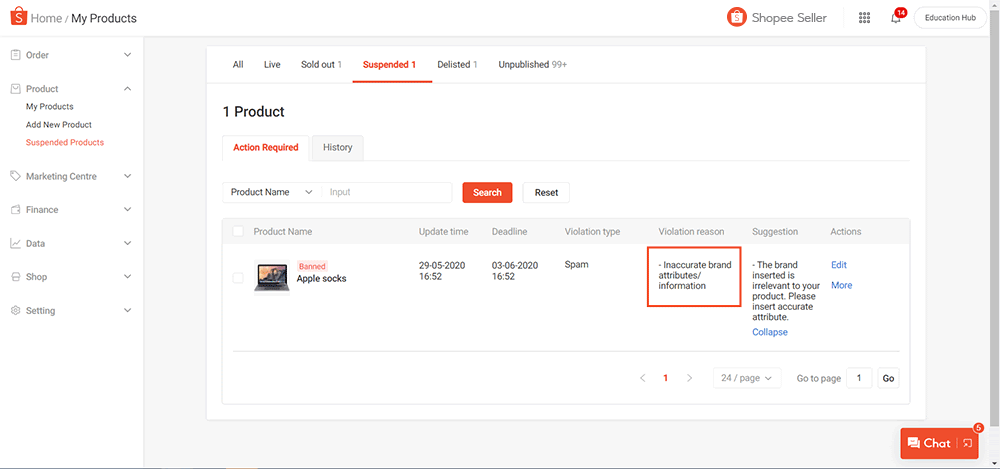Click the Collapse link under Suggestion
The width and height of the screenshot is (1000, 469).
(770, 332)
